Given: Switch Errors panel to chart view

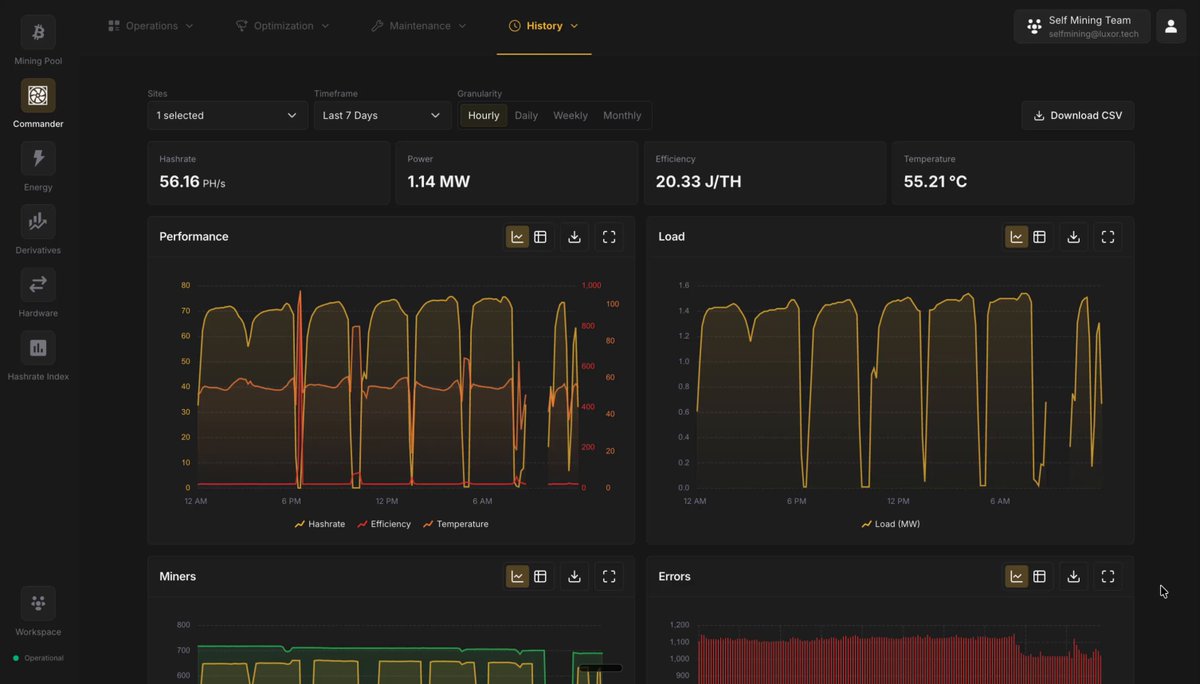Looking at the screenshot, I should click(x=1016, y=576).
